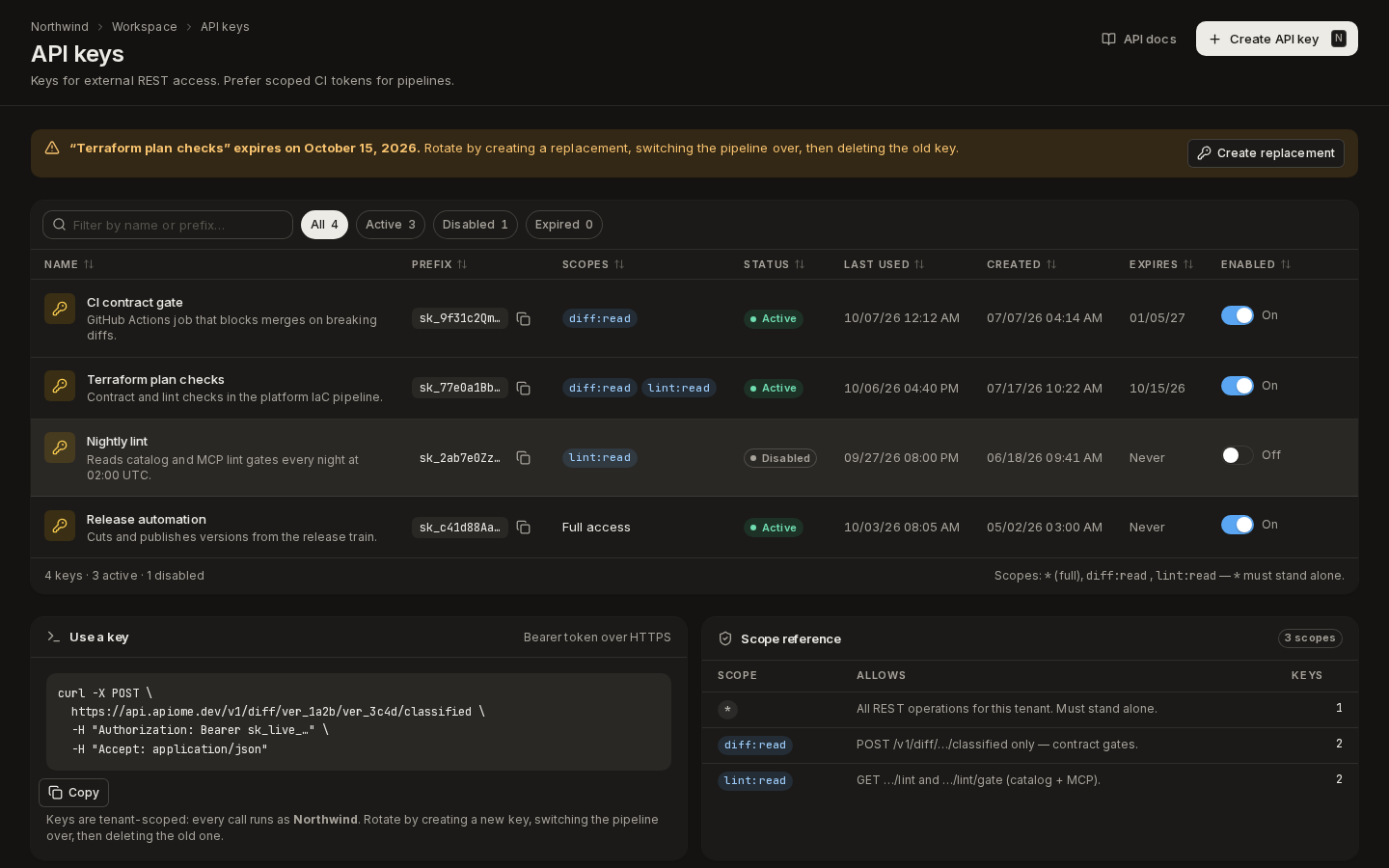Click the shield icon beside Scope reference
This screenshot has height=868, width=1389.
(725, 638)
